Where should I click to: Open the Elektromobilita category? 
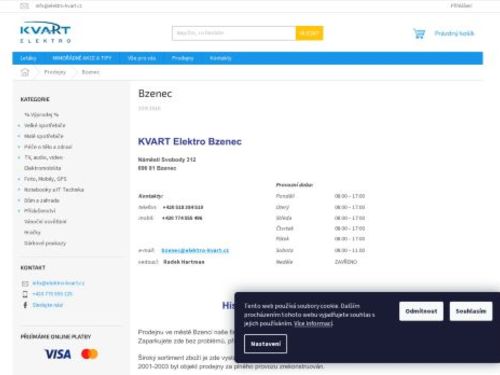point(42,168)
